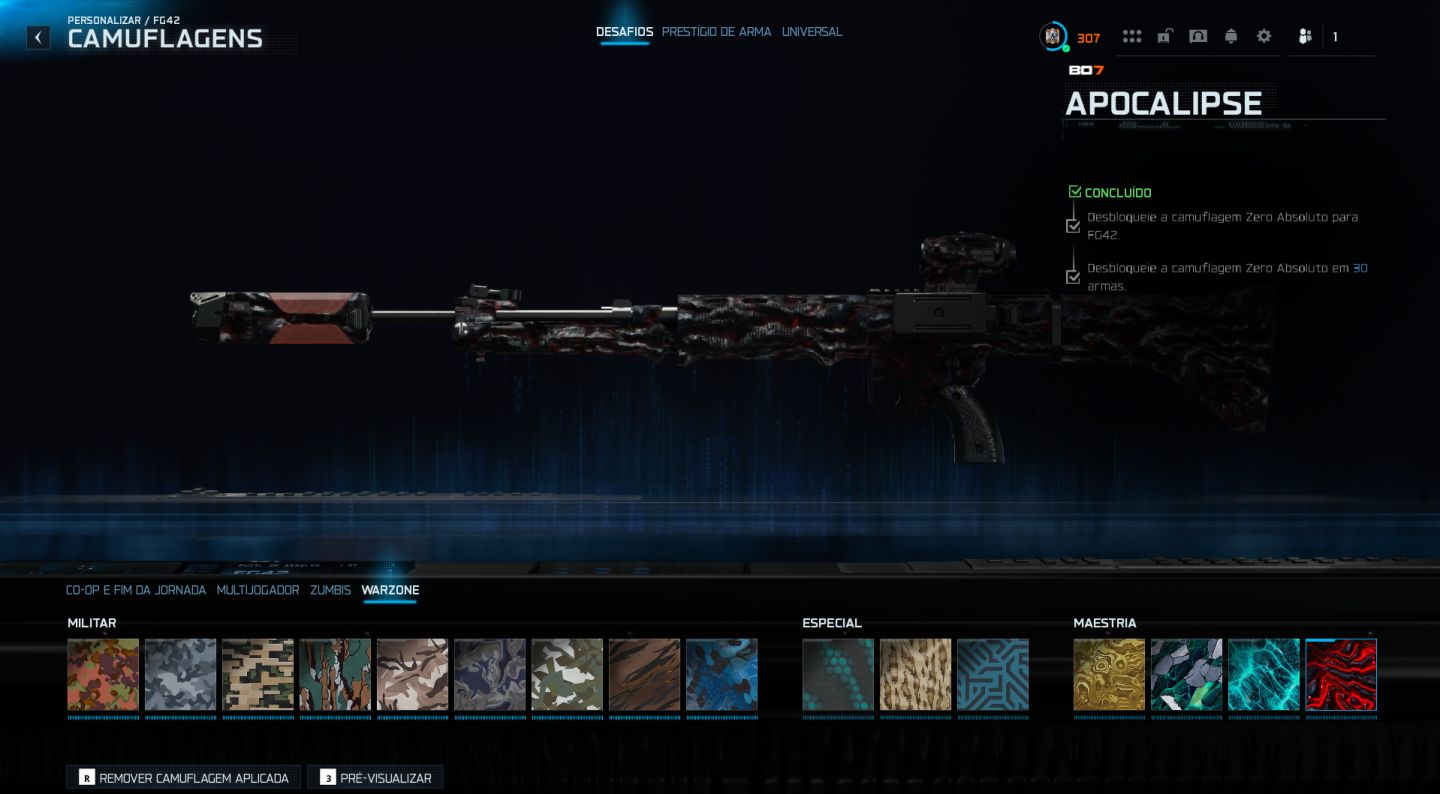
Task: Select the Zumbis camo category tab
Action: [330, 590]
